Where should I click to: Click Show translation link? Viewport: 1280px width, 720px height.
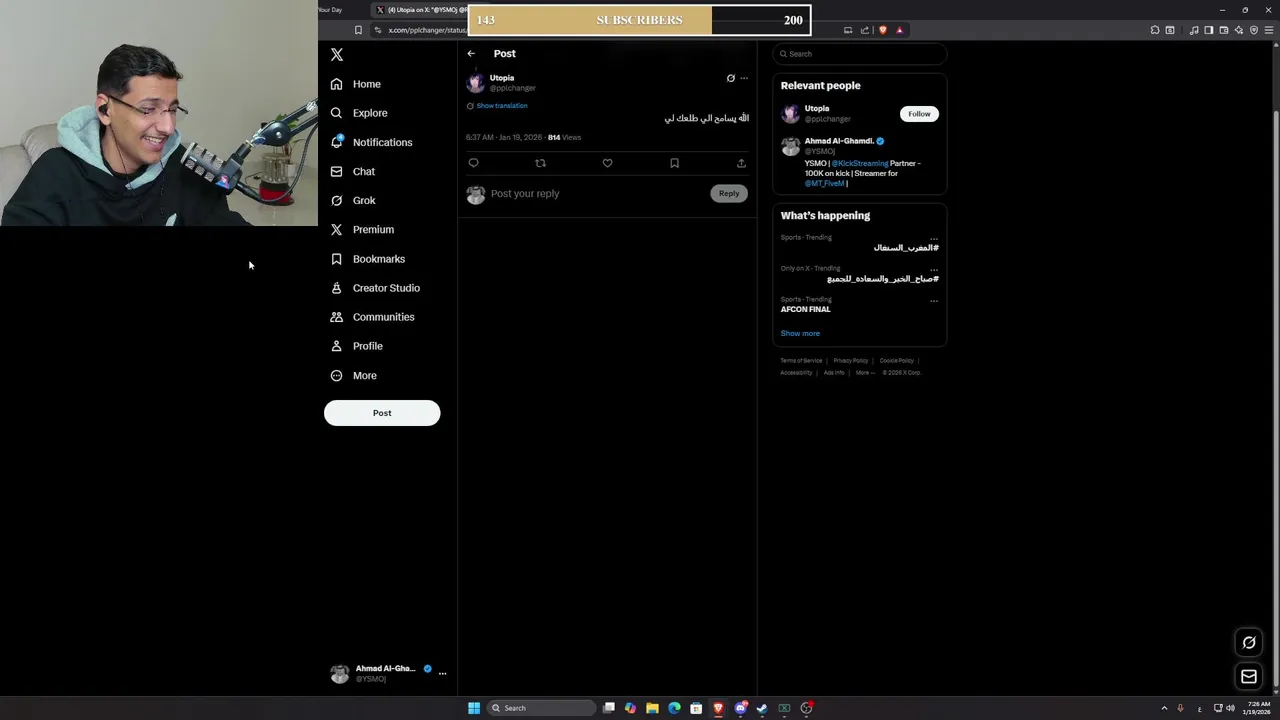pyautogui.click(x=502, y=105)
